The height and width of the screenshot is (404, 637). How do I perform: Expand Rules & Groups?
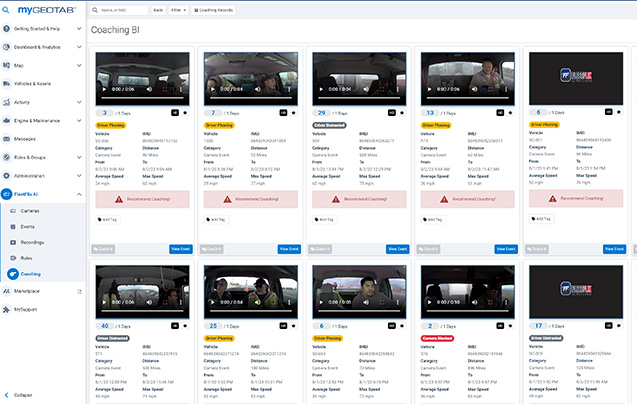[79, 157]
